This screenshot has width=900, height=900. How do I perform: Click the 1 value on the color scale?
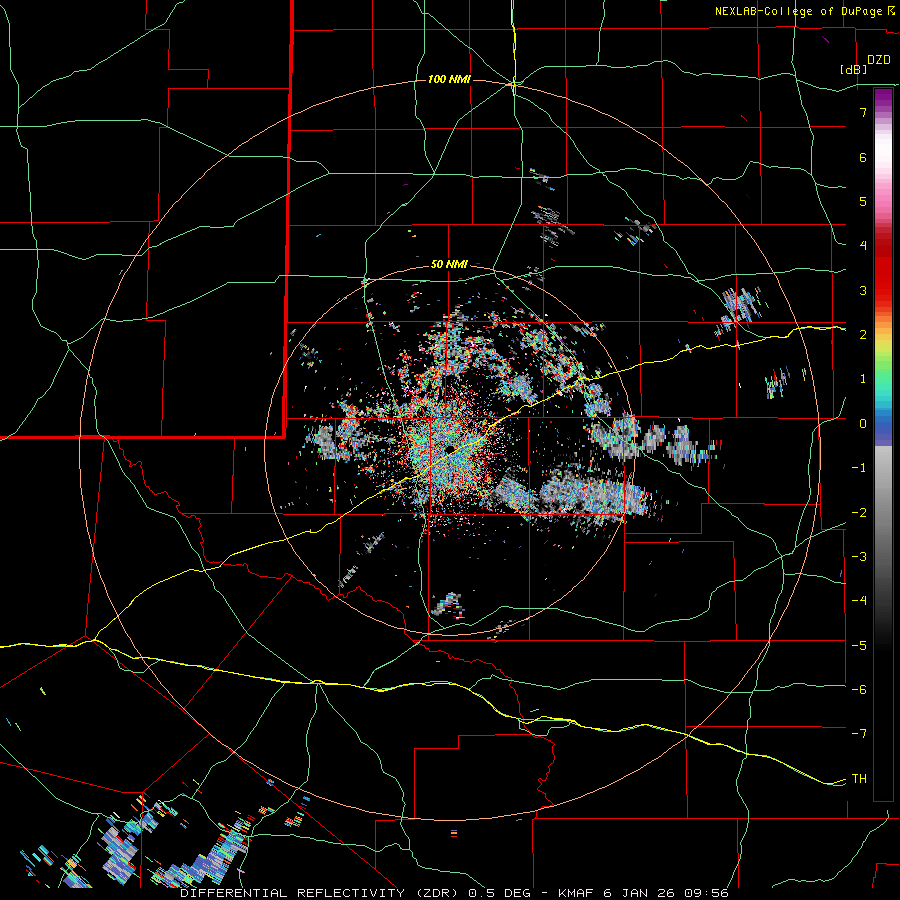[863, 379]
